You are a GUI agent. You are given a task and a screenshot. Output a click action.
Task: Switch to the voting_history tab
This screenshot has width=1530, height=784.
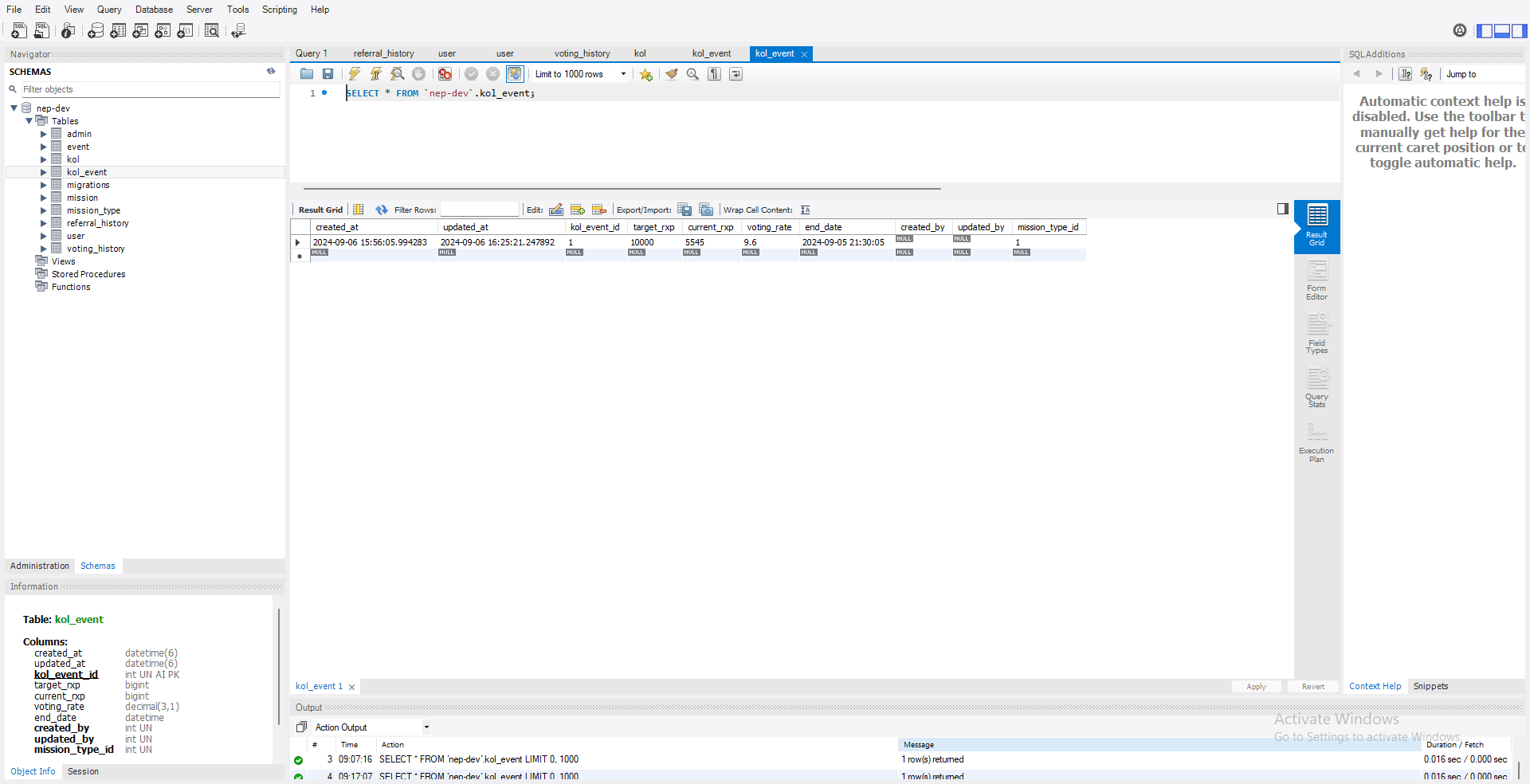[x=583, y=53]
